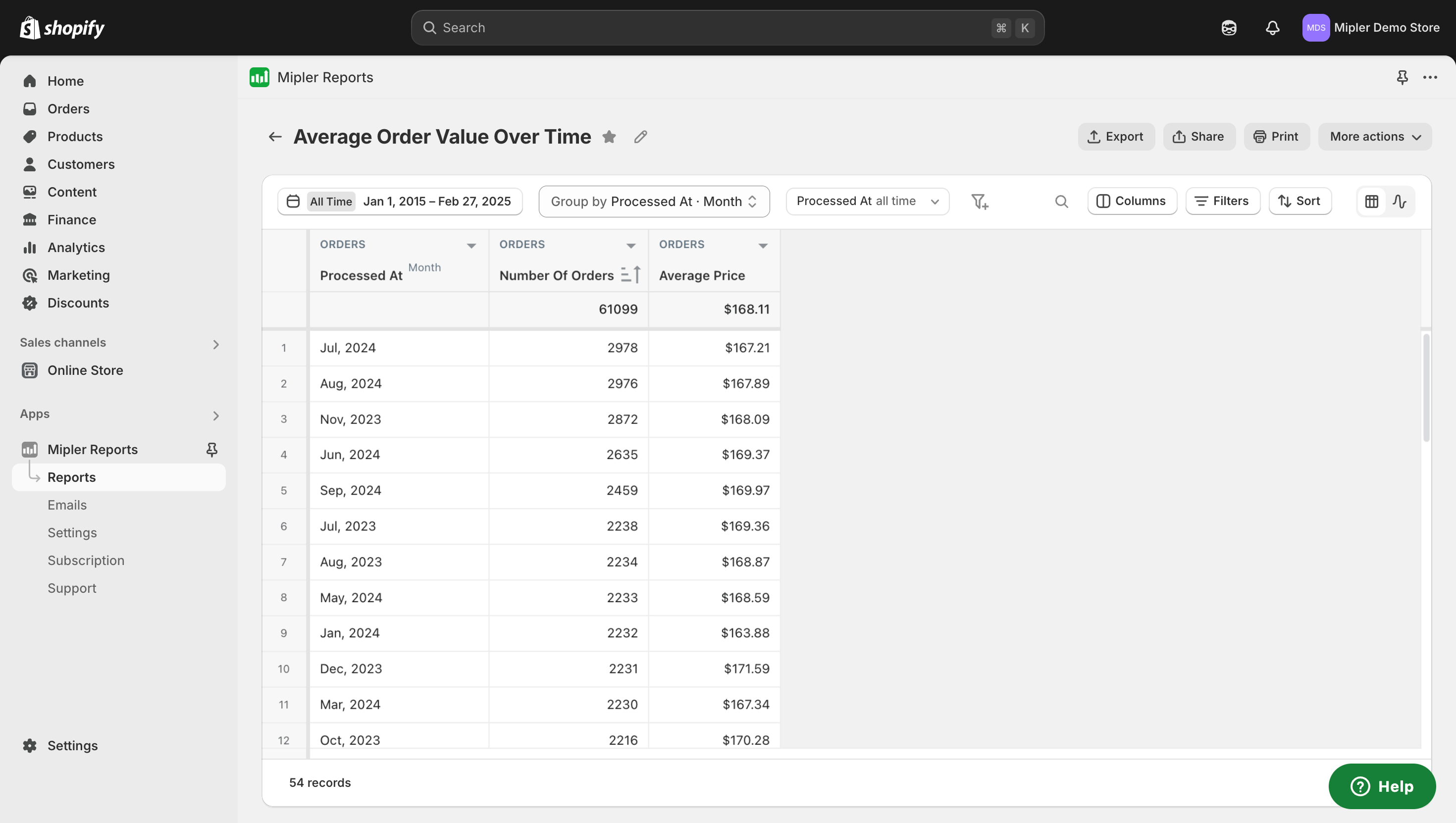Click the add filter funnel icon
1456x823 pixels.
(x=980, y=202)
